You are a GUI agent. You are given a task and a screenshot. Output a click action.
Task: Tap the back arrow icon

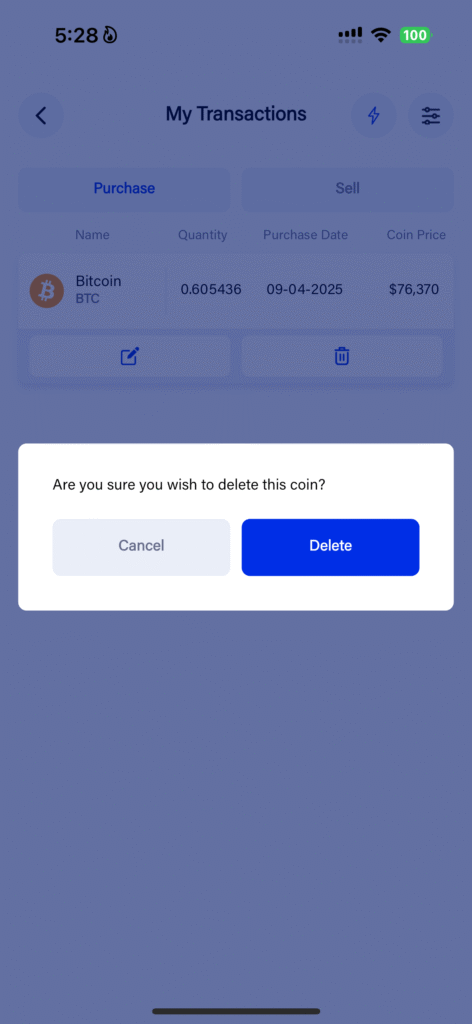click(41, 116)
